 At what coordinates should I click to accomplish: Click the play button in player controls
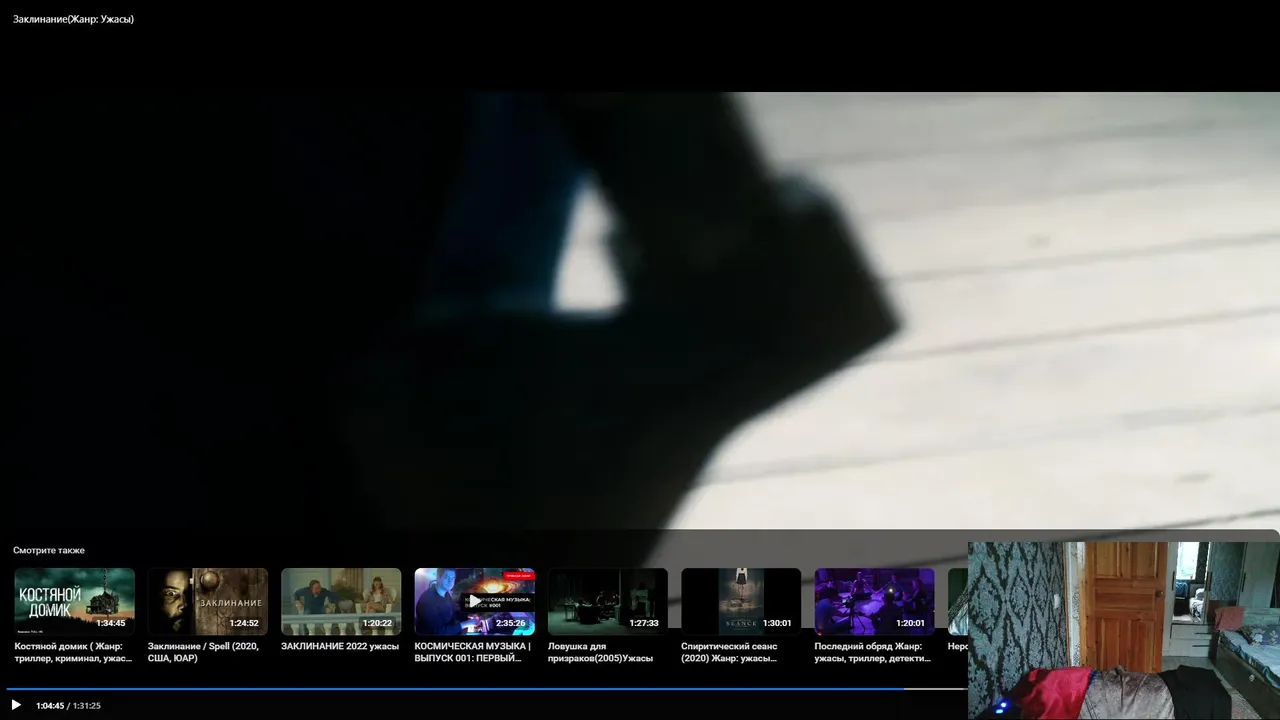click(x=16, y=705)
